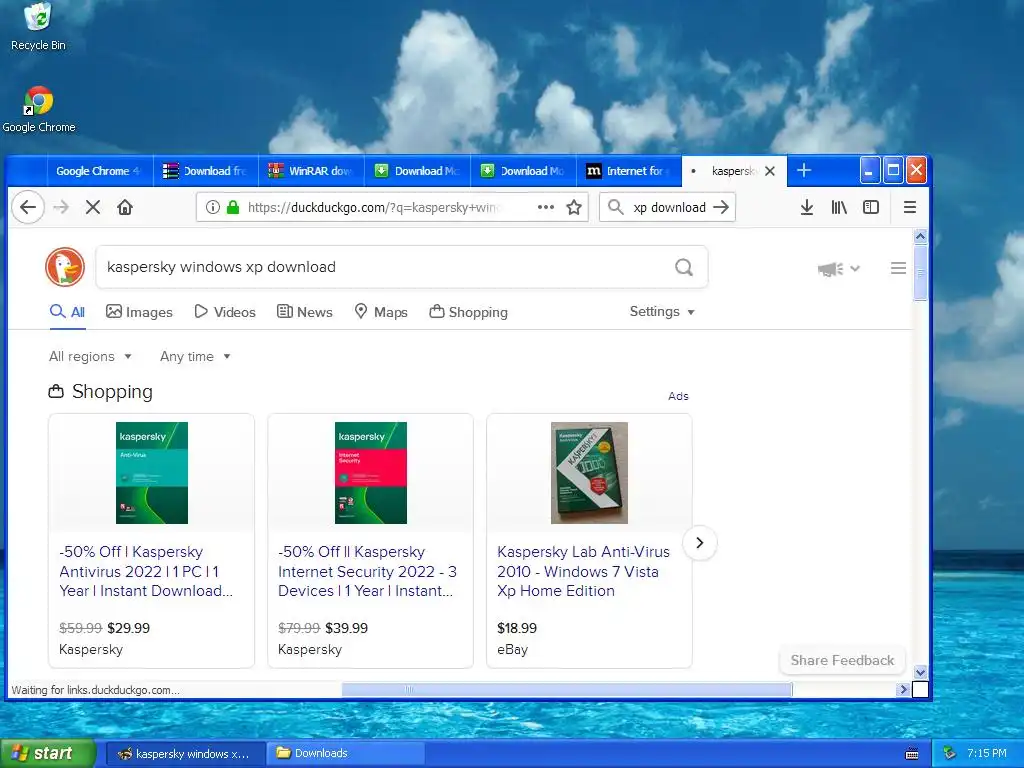Open the downloads arrow in toolbar
Viewport: 1024px width, 768px height.
click(x=807, y=208)
